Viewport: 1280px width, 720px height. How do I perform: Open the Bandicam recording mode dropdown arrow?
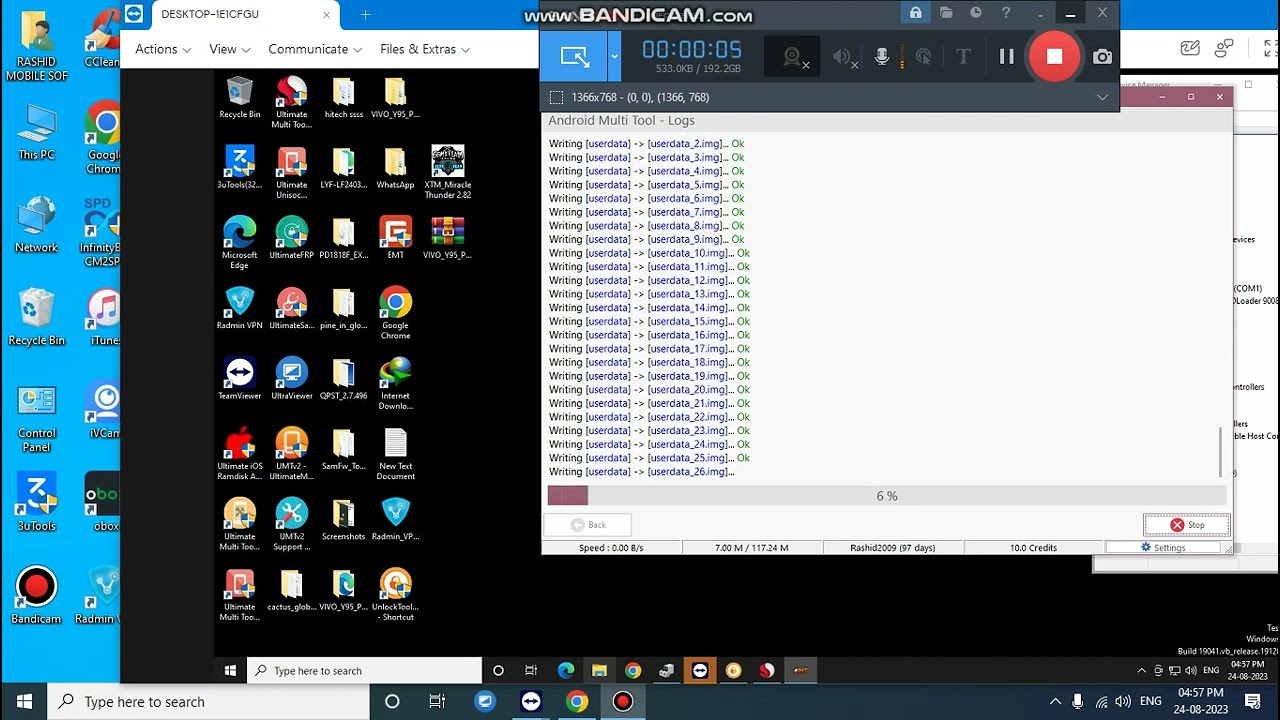coord(614,57)
